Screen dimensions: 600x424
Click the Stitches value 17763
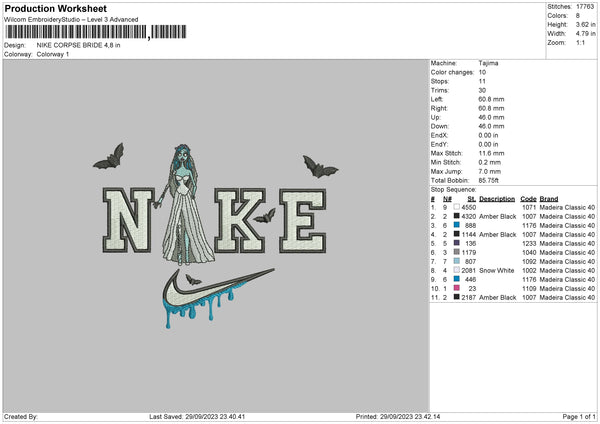pos(585,7)
